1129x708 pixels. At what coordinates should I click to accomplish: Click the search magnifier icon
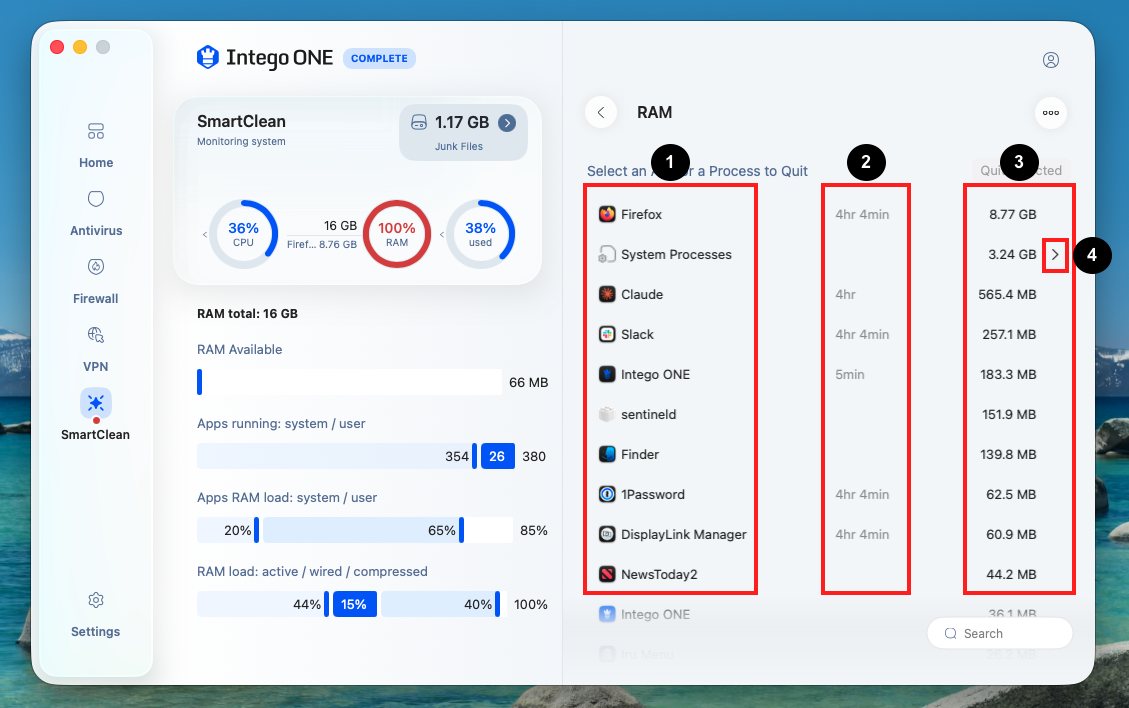point(950,633)
